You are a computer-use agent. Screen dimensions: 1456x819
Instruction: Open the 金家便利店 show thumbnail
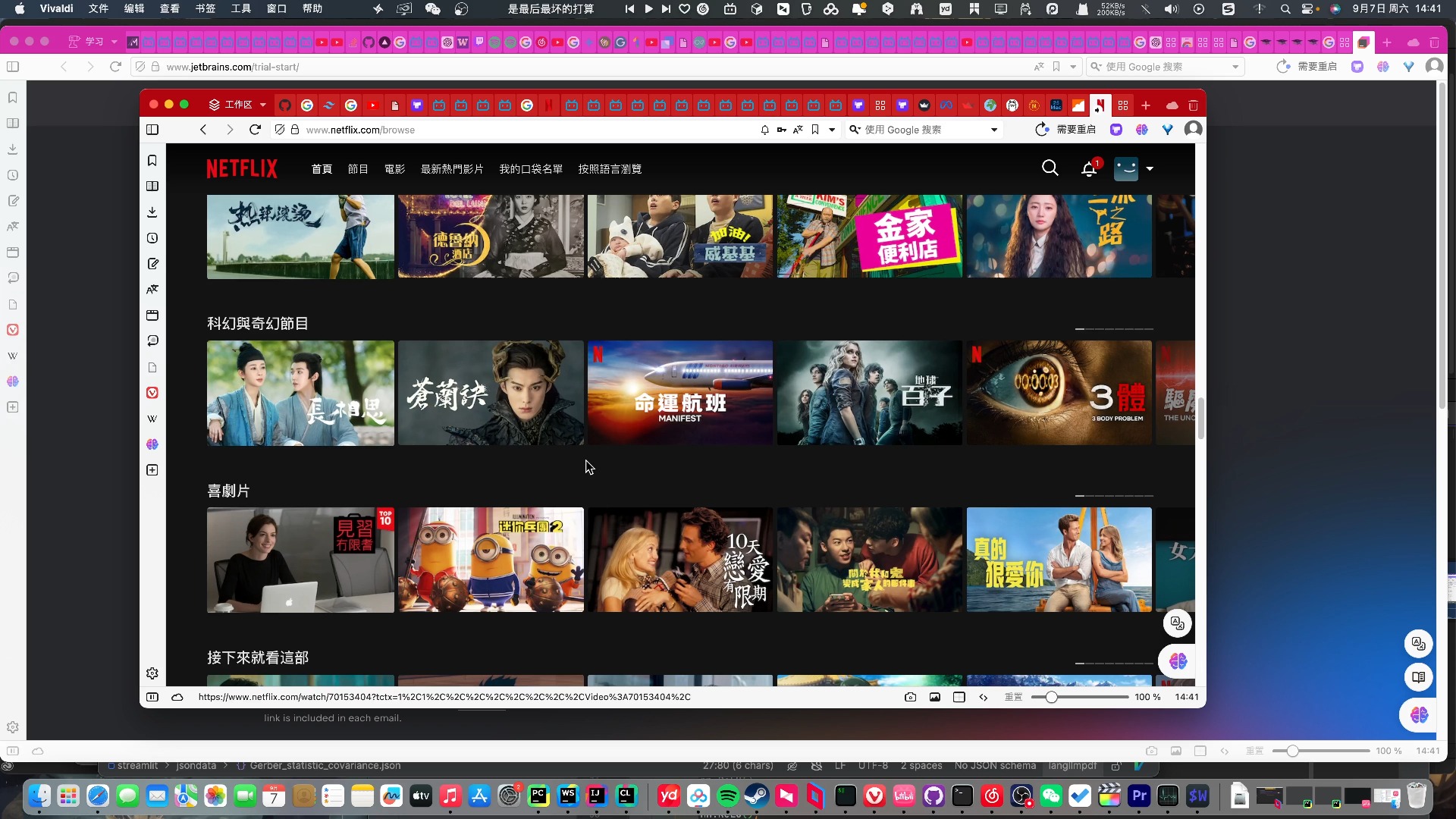tap(870, 236)
